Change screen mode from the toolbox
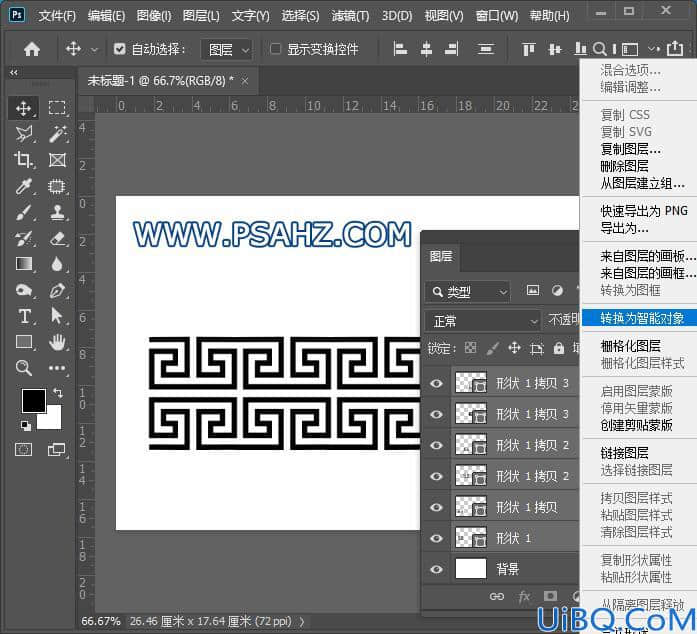The height and width of the screenshot is (634, 697). tap(56, 449)
